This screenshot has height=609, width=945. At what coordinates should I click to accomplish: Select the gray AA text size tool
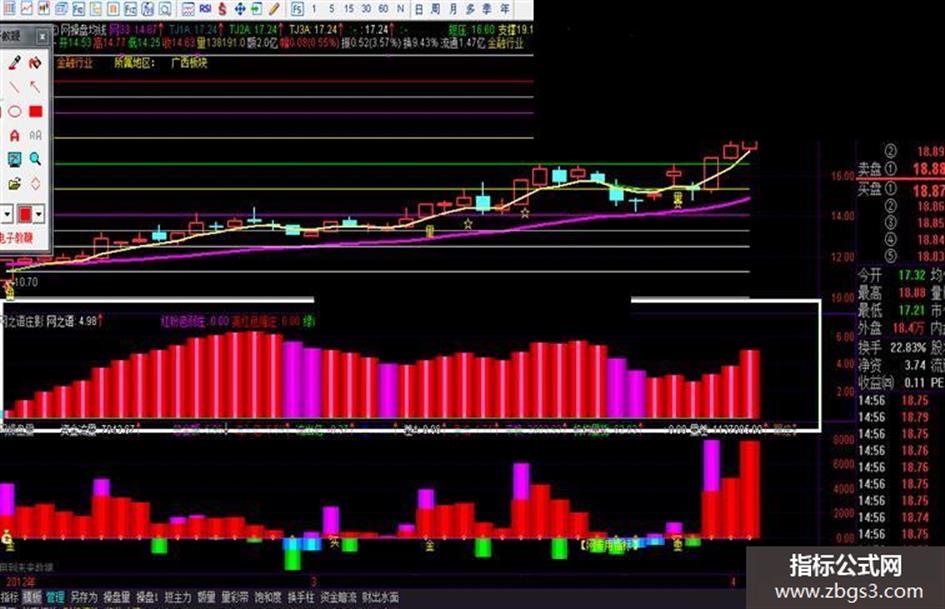(x=36, y=136)
